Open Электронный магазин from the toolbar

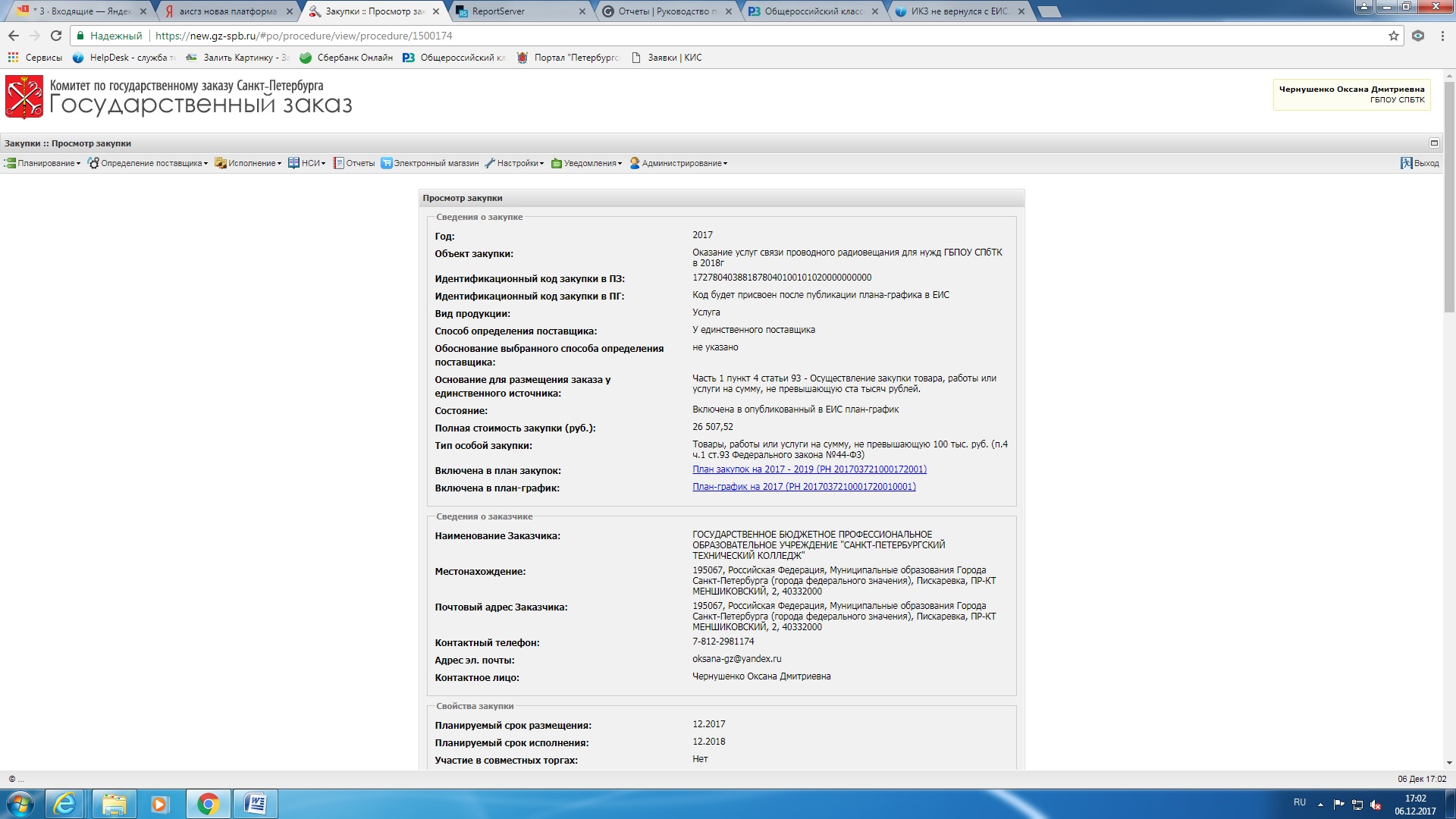430,163
